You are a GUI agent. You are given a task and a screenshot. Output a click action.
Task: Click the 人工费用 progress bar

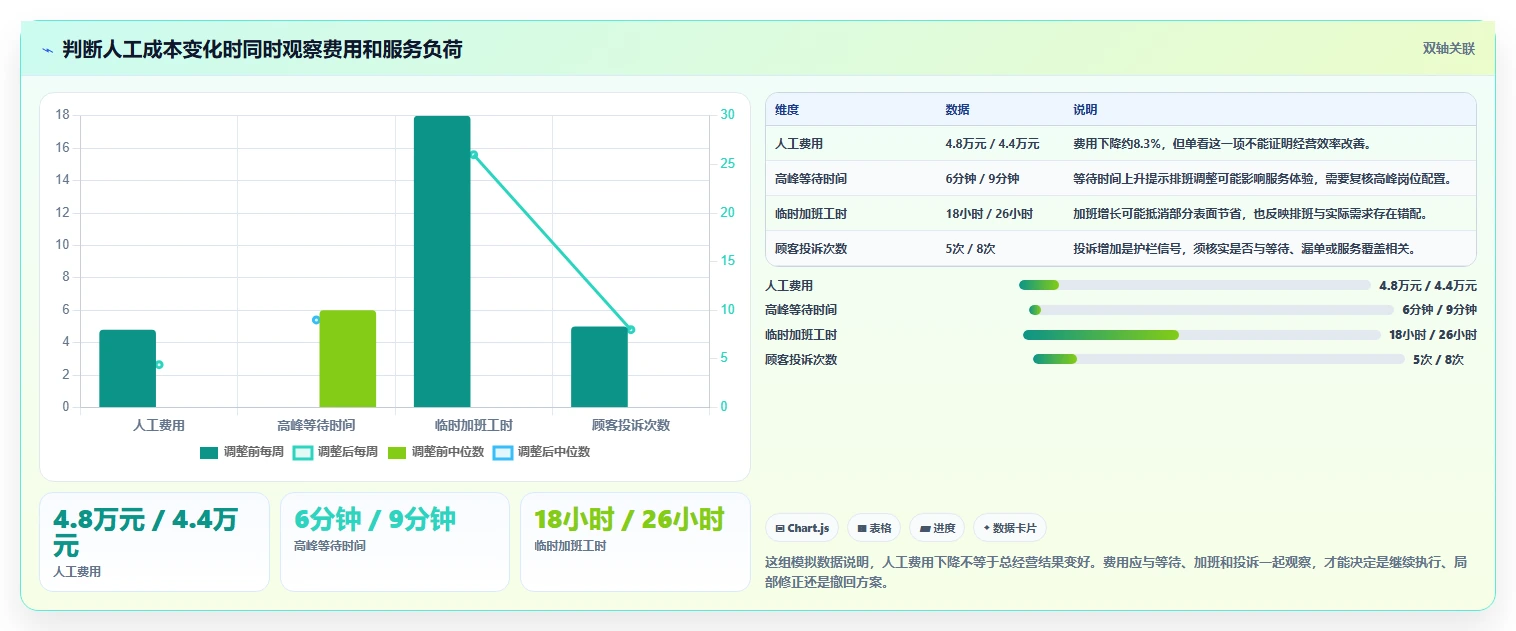(x=1194, y=285)
